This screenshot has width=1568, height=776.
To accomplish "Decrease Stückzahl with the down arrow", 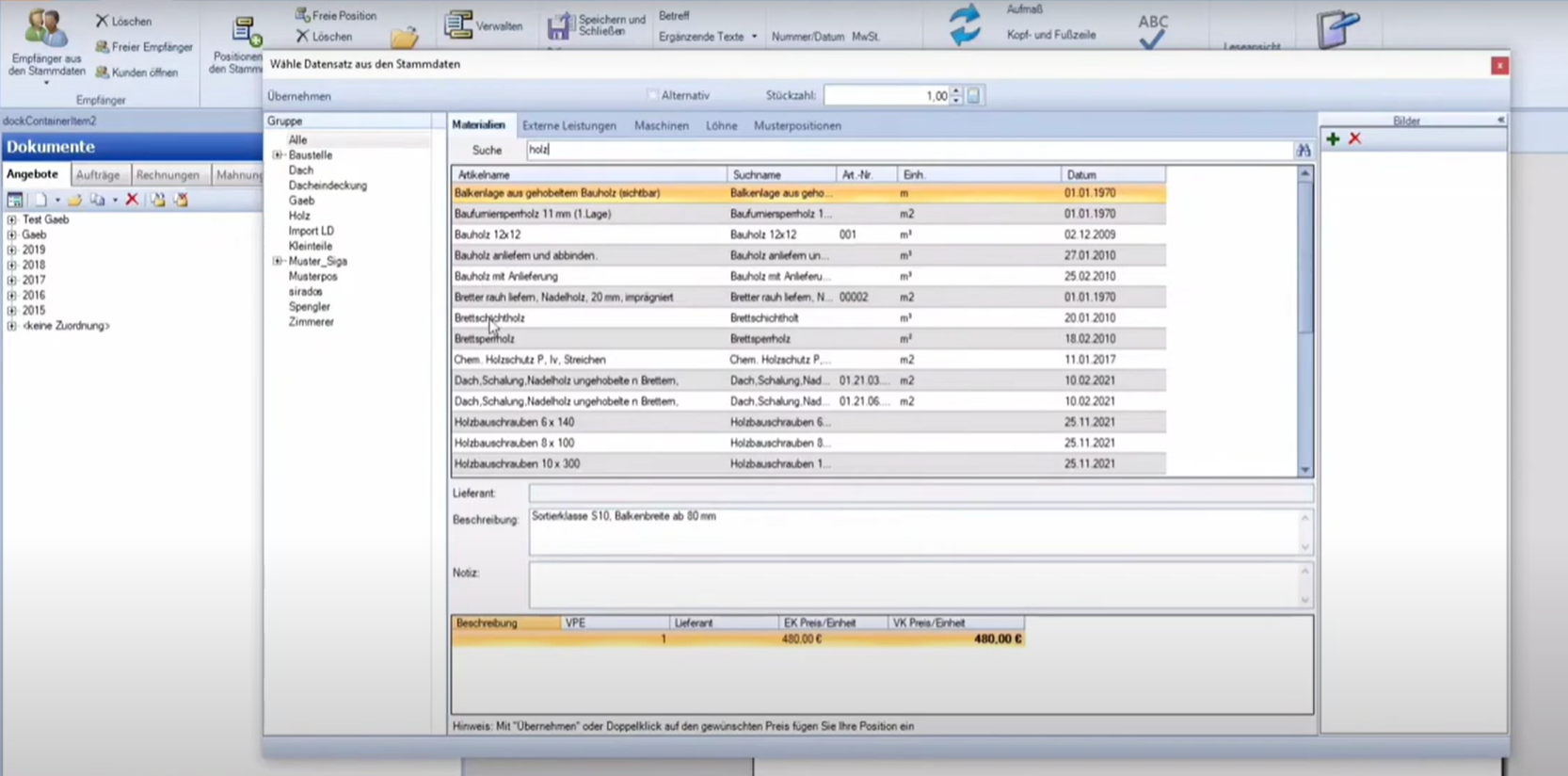I will [x=956, y=100].
